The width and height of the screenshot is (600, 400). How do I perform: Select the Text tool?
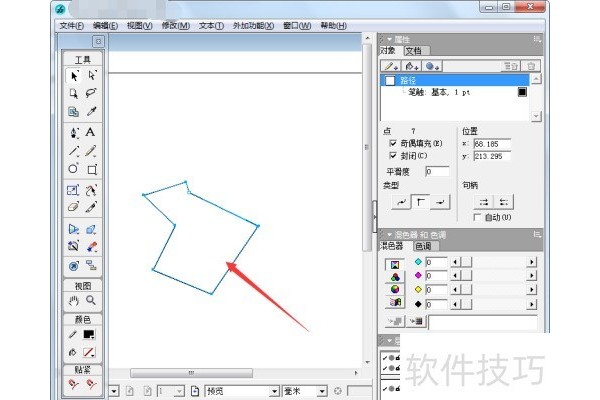(x=90, y=132)
